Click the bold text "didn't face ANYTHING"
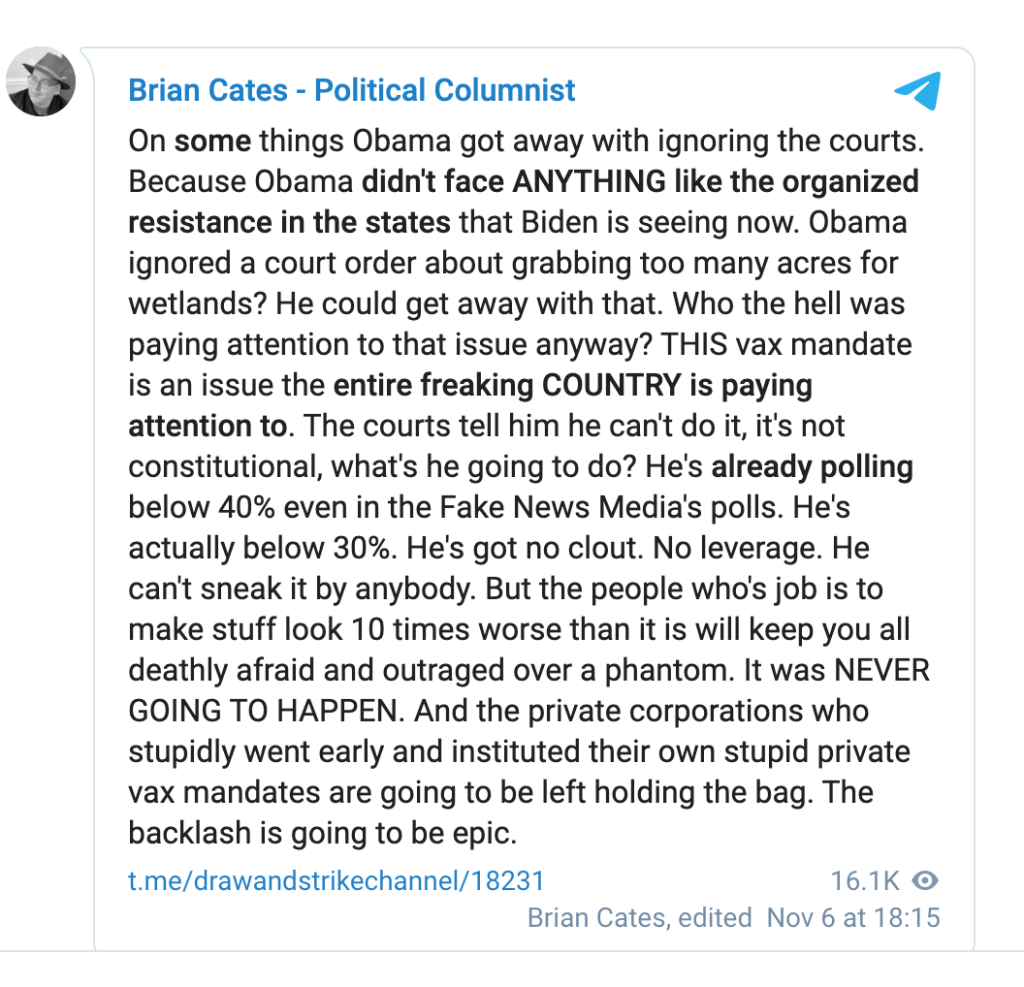This screenshot has height=987, width=1024. tap(514, 182)
